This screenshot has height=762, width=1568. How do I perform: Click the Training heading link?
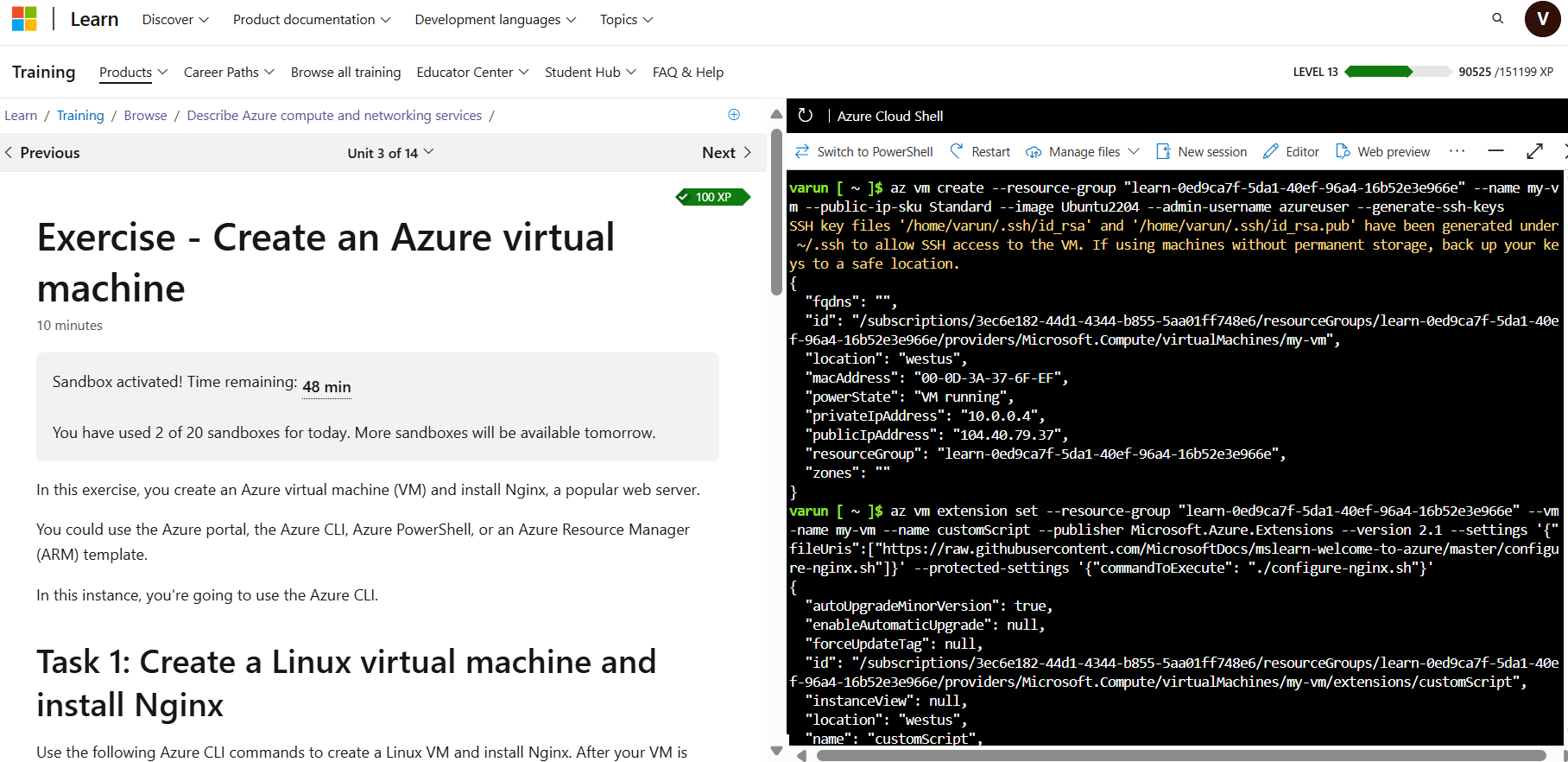[x=43, y=72]
